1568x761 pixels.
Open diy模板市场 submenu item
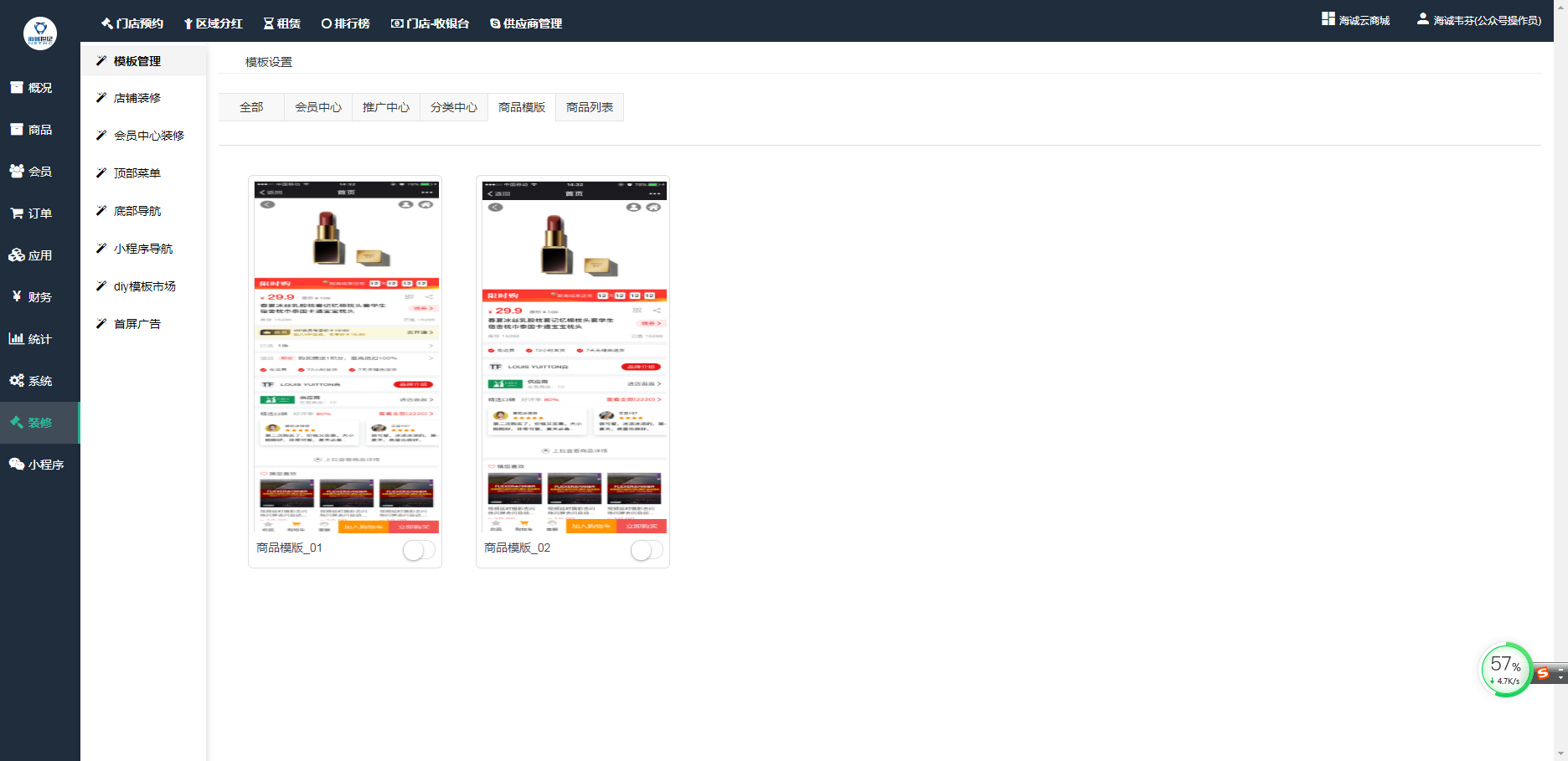(x=143, y=286)
